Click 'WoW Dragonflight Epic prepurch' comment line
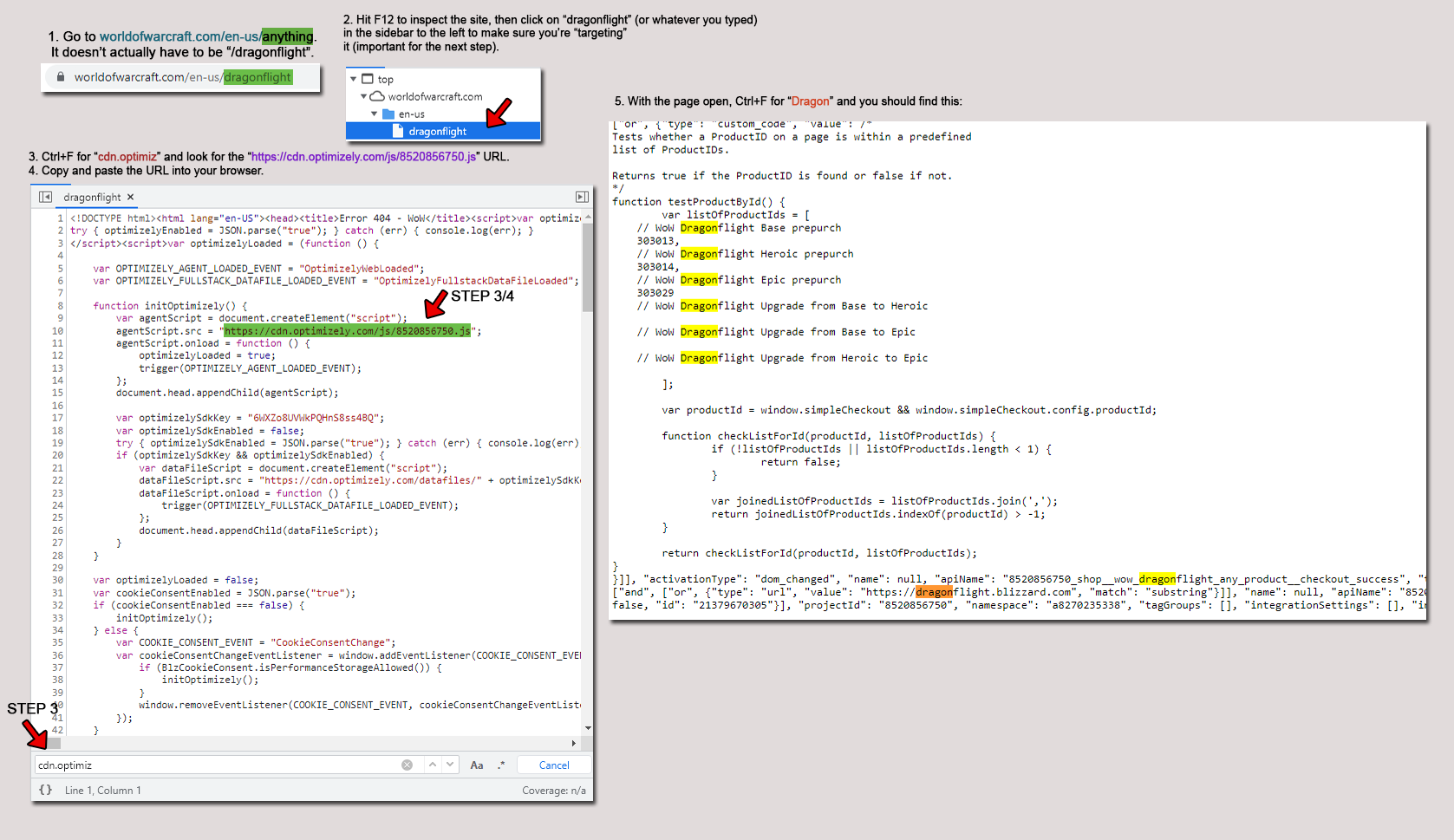 tap(739, 280)
